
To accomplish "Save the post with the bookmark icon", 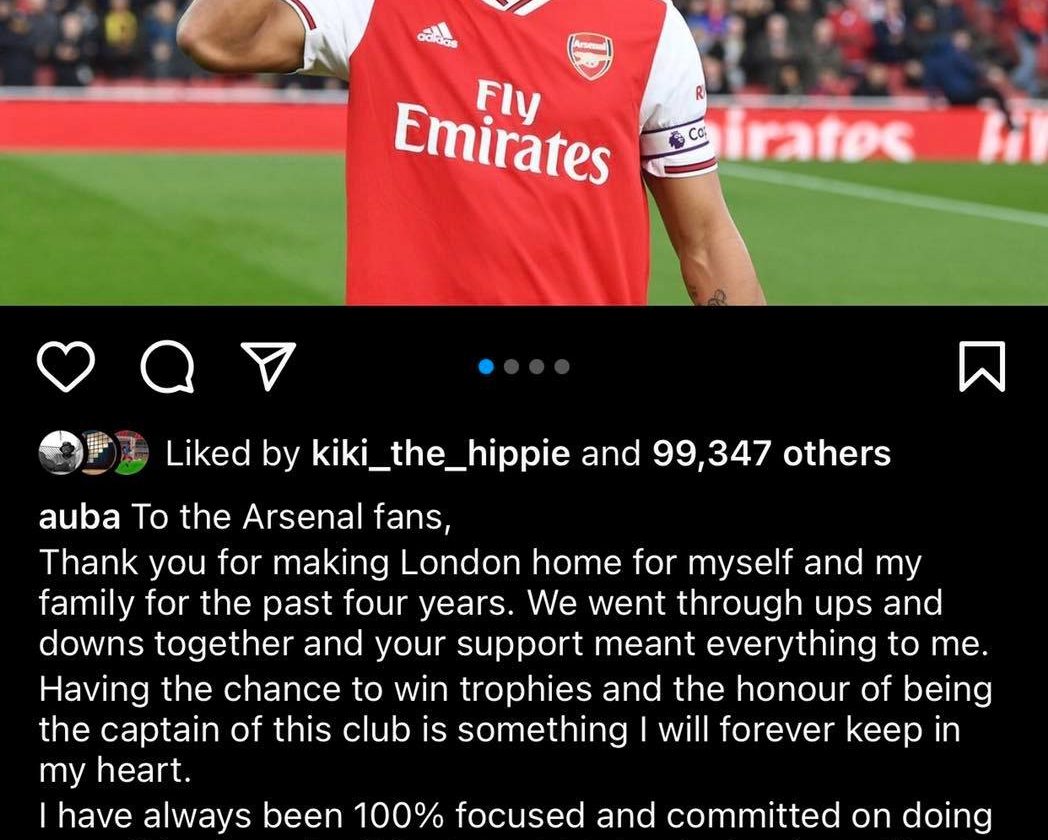I will click(982, 367).
